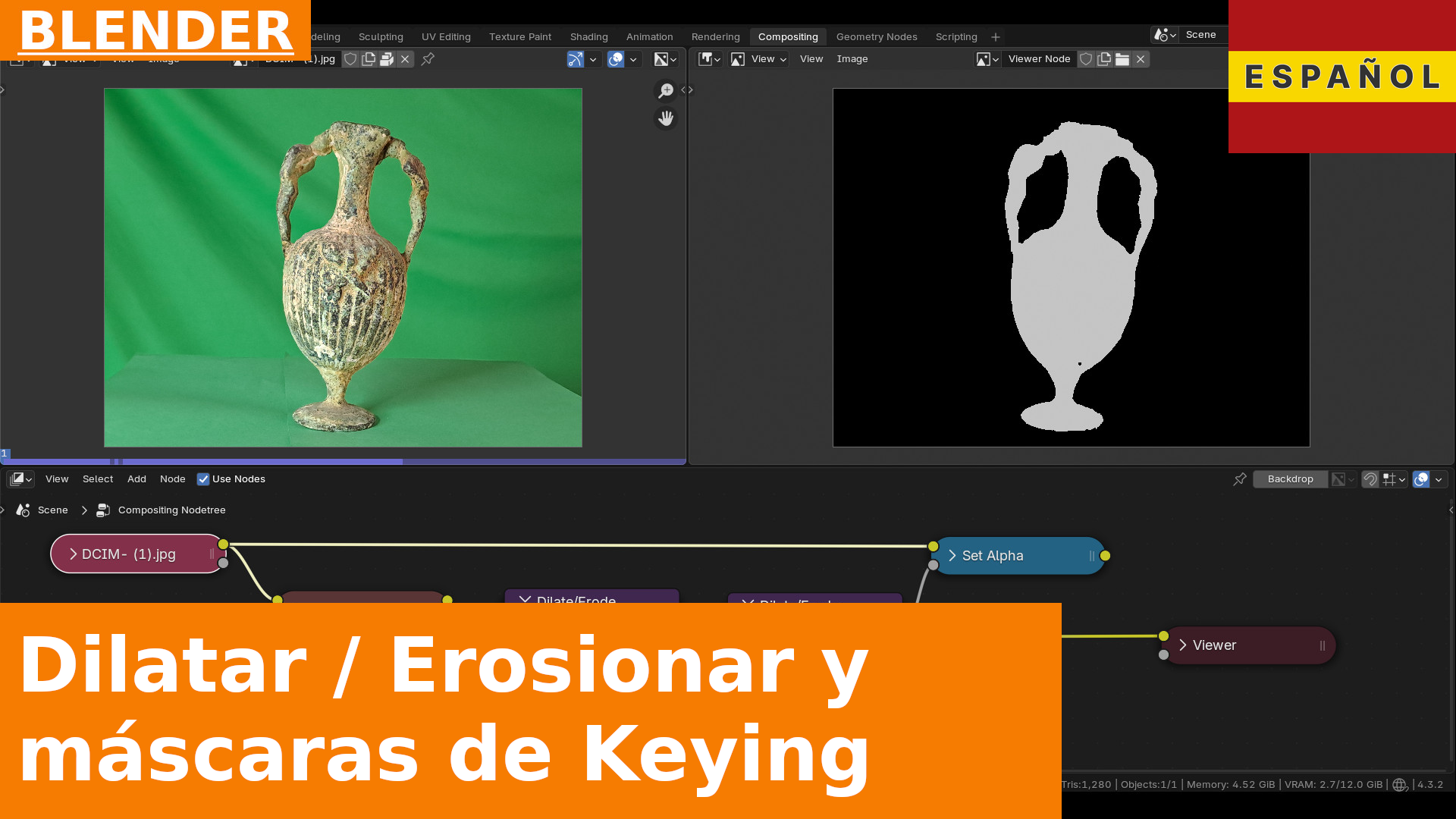Image resolution: width=1456 pixels, height=819 pixels.
Task: Click new image copy icon beside DCIM name
Action: [x=369, y=59]
